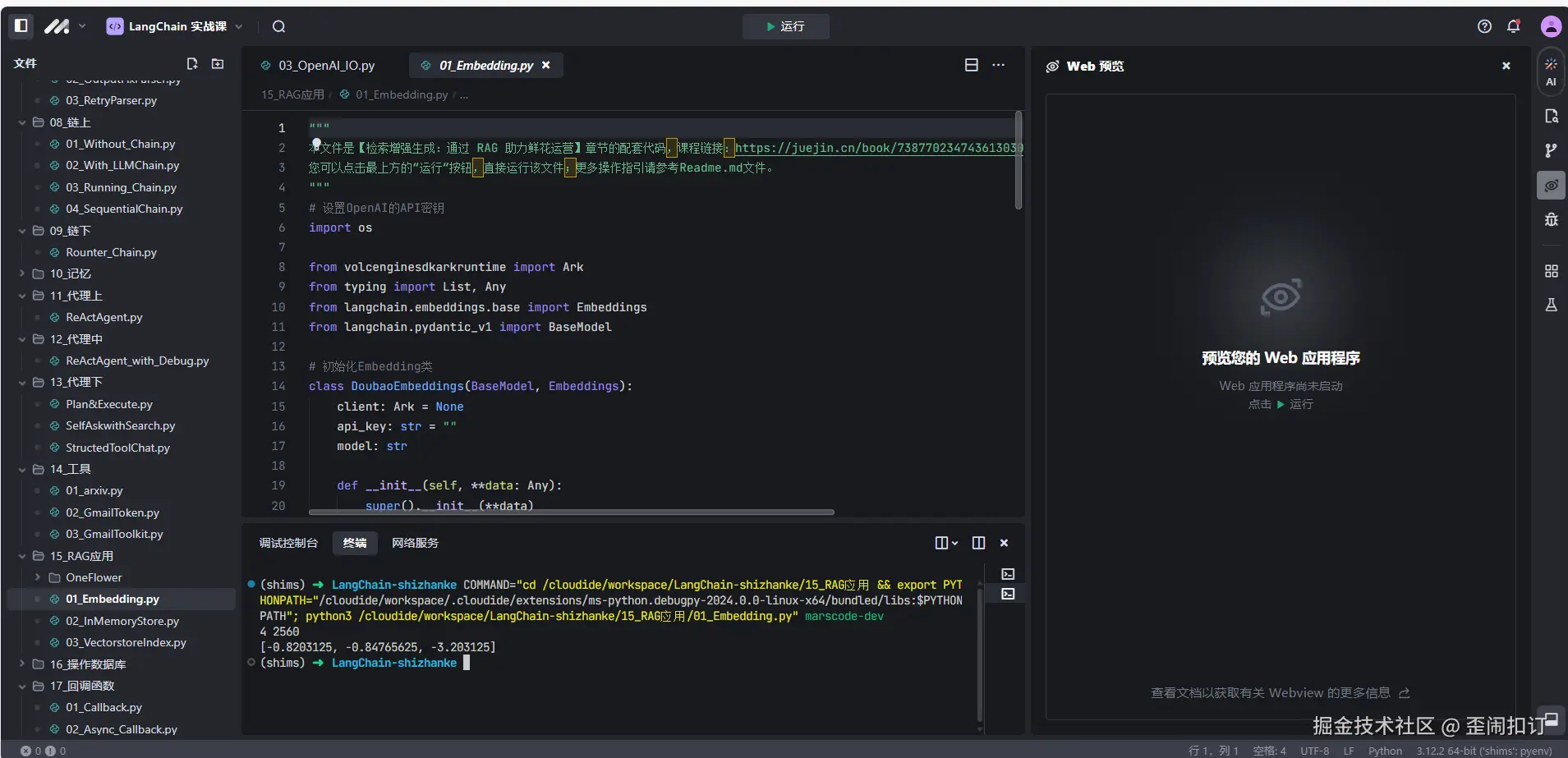
Task: Open the debug bug icon in sidebar
Action: pos(1550,219)
